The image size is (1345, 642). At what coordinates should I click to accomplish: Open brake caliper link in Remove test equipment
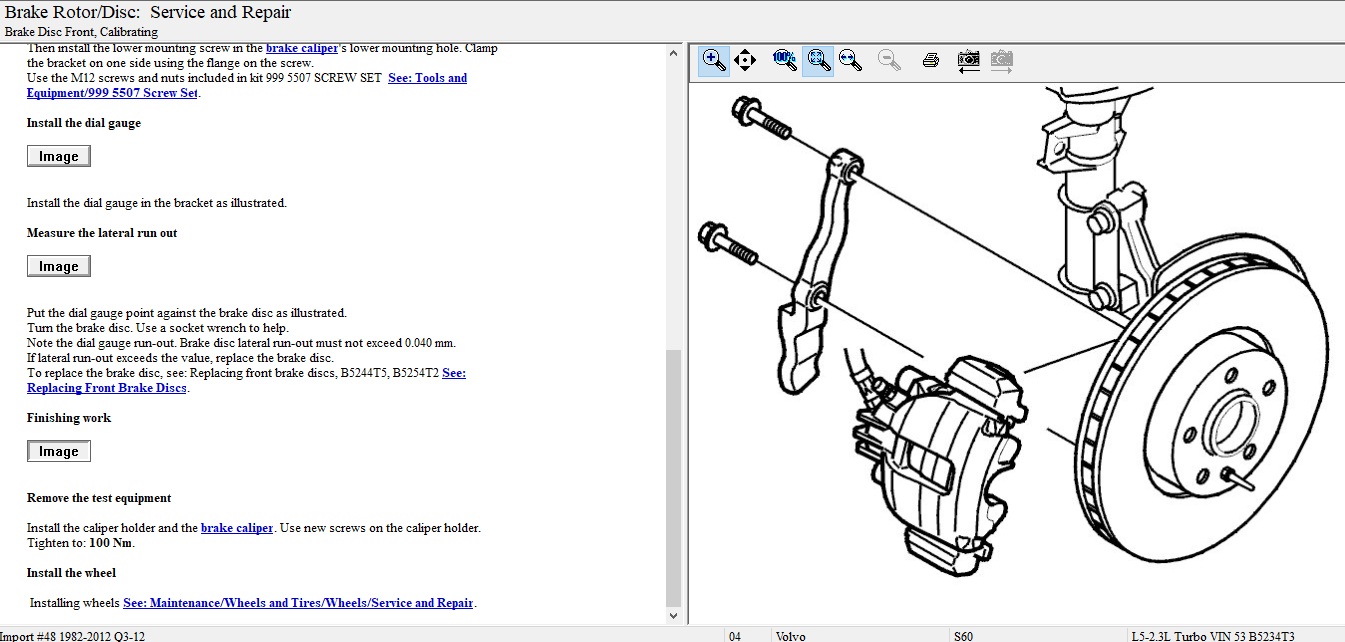point(237,528)
